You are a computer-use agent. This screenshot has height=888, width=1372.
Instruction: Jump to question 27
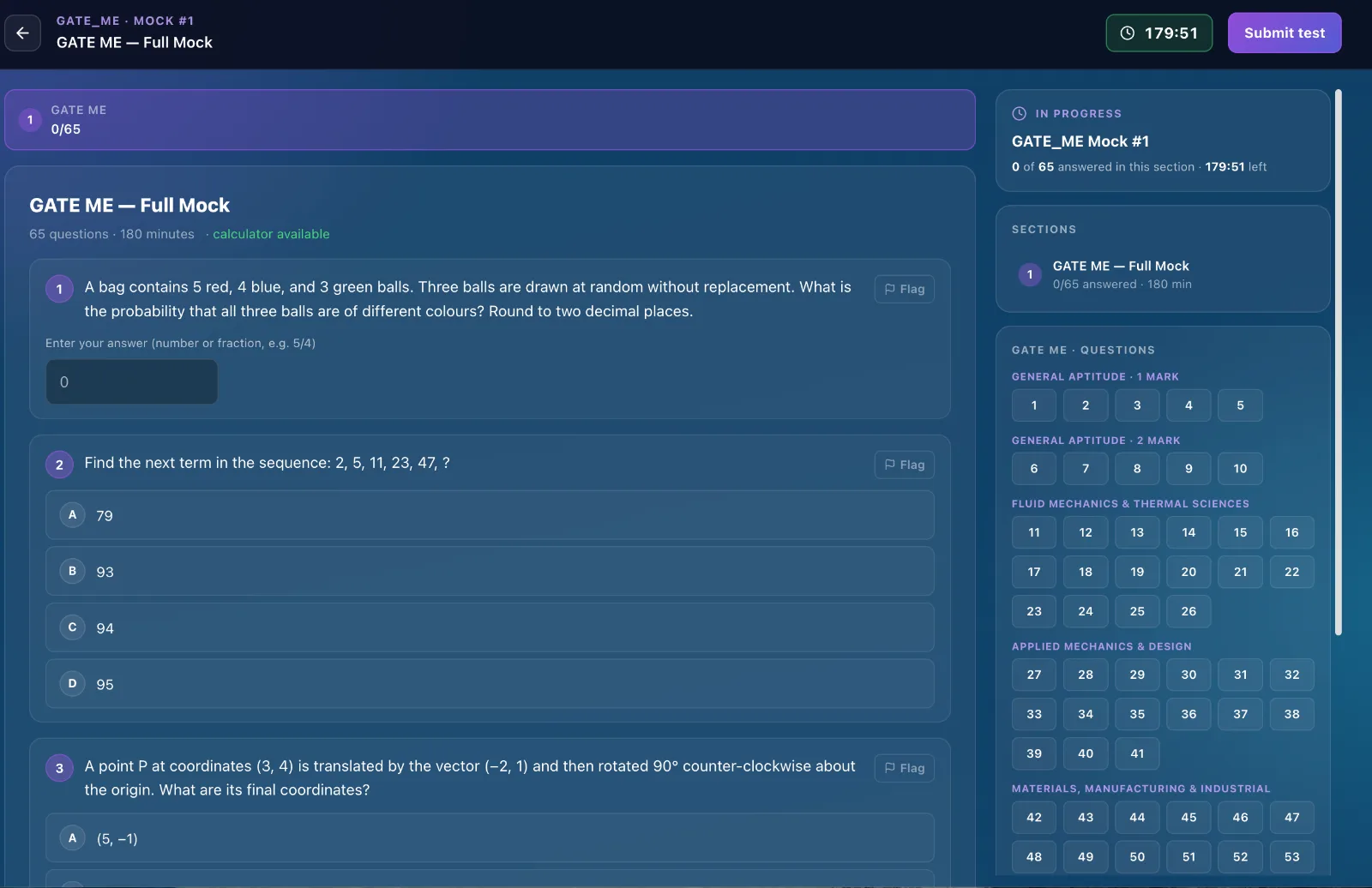pyautogui.click(x=1034, y=675)
